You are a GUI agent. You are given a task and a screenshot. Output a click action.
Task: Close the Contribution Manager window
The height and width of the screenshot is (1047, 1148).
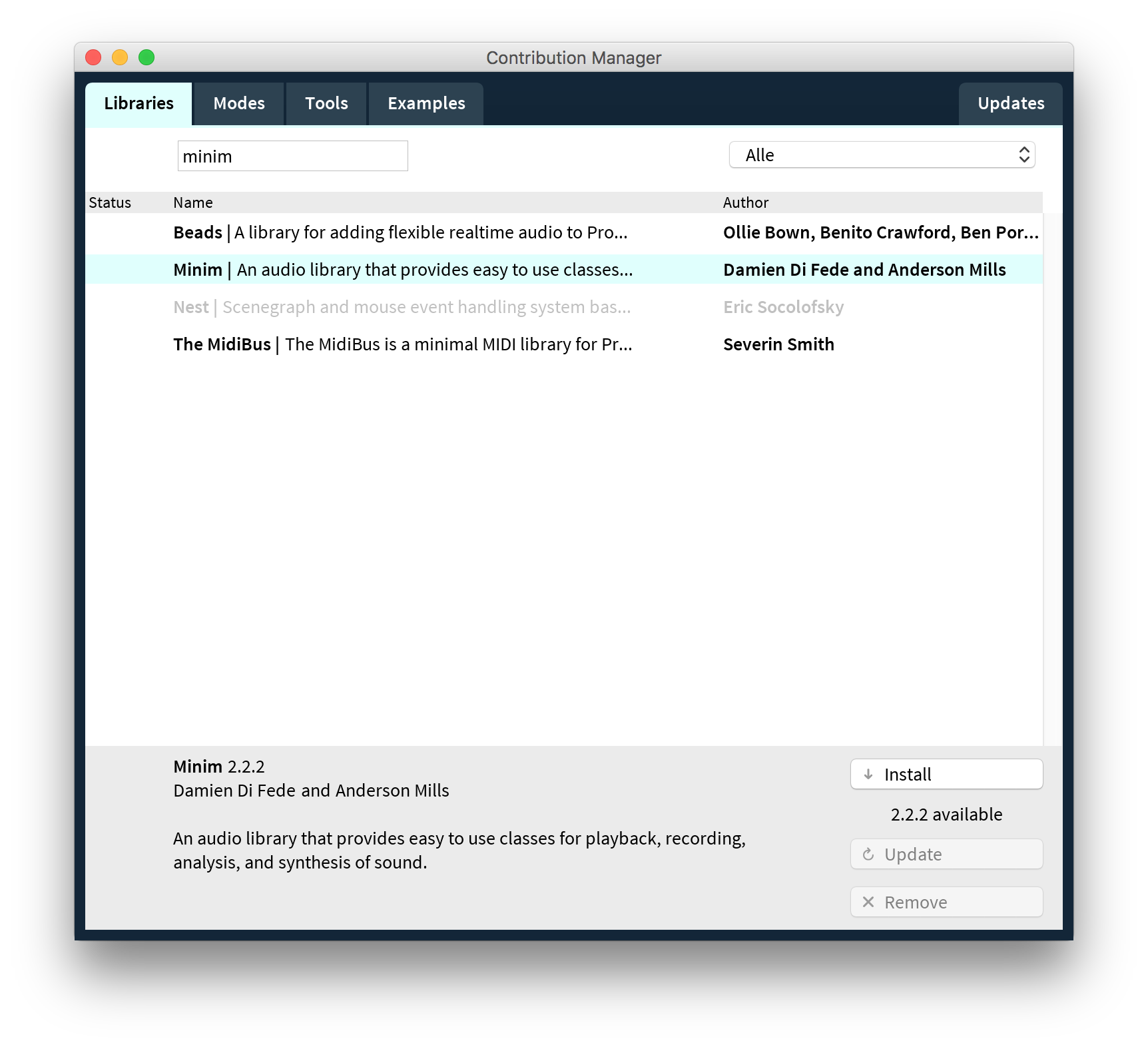pyautogui.click(x=93, y=57)
